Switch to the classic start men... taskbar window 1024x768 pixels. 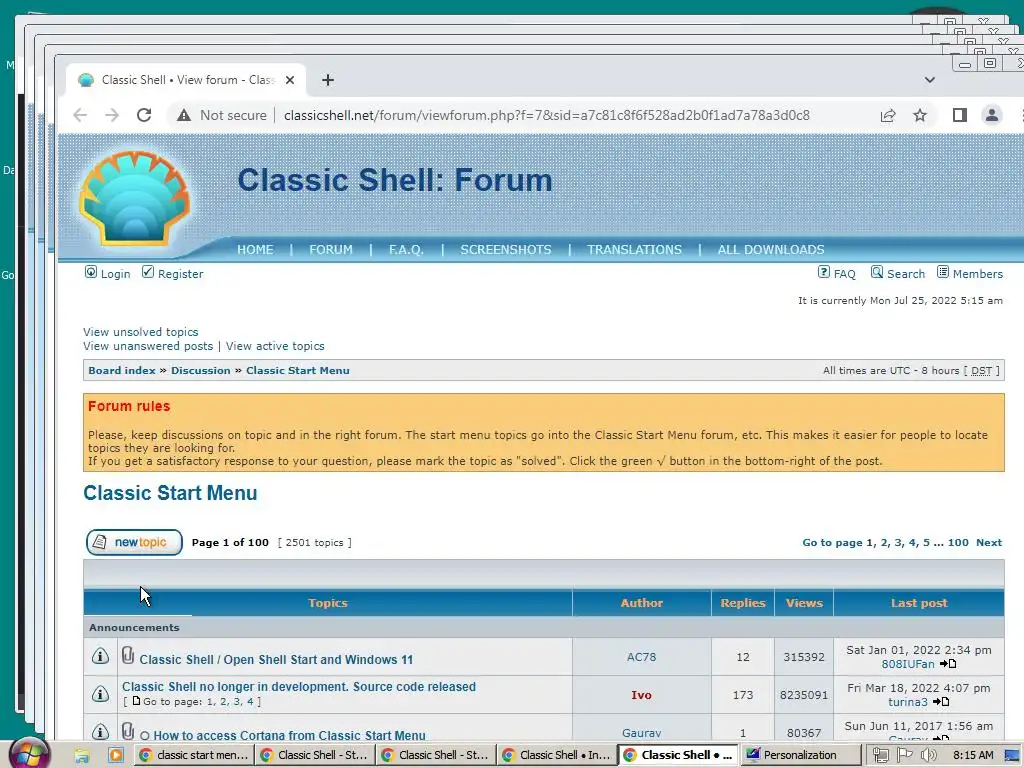(194, 755)
